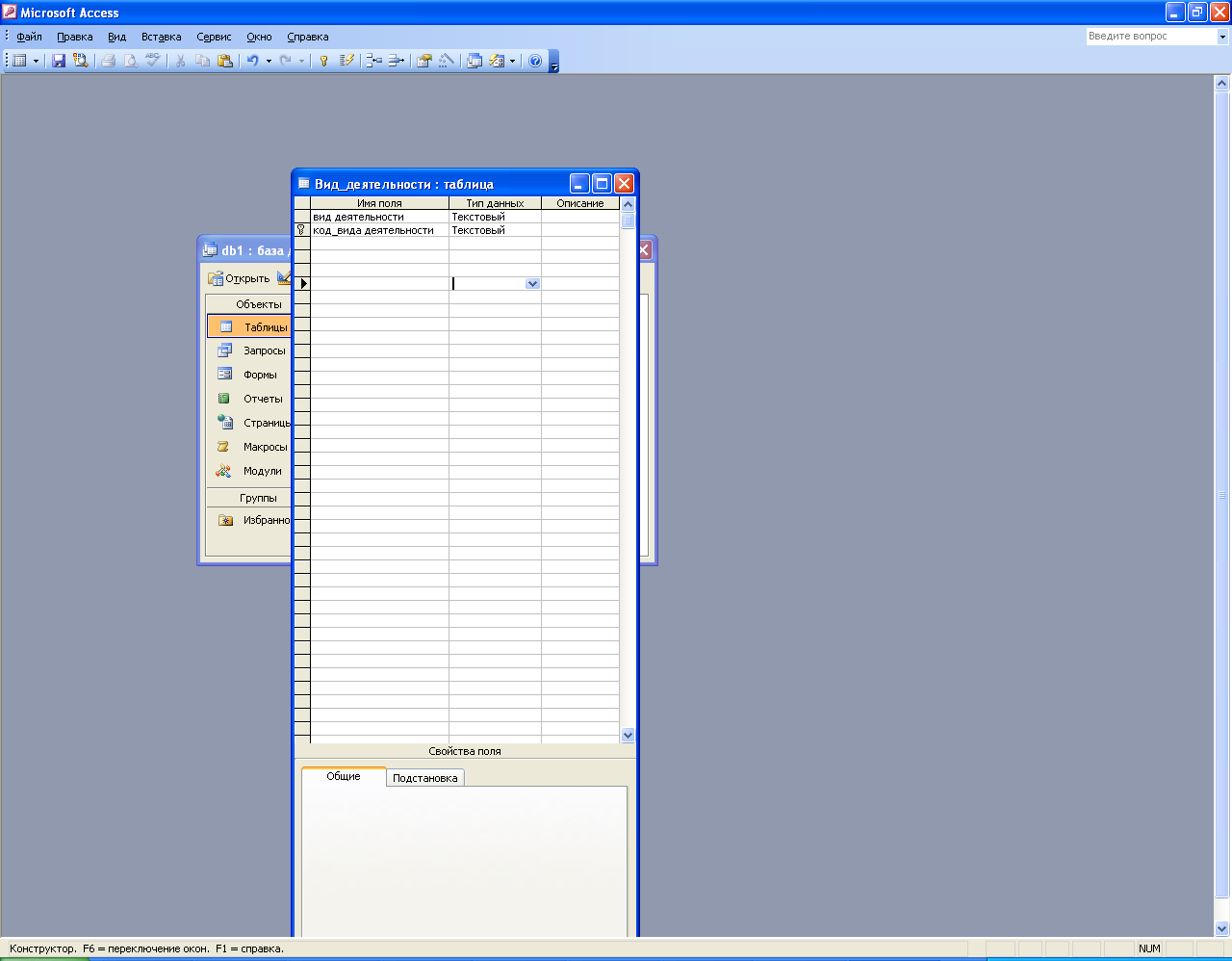The width and height of the screenshot is (1232, 961).
Task: Click the Redo arrow icon
Action: [285, 61]
